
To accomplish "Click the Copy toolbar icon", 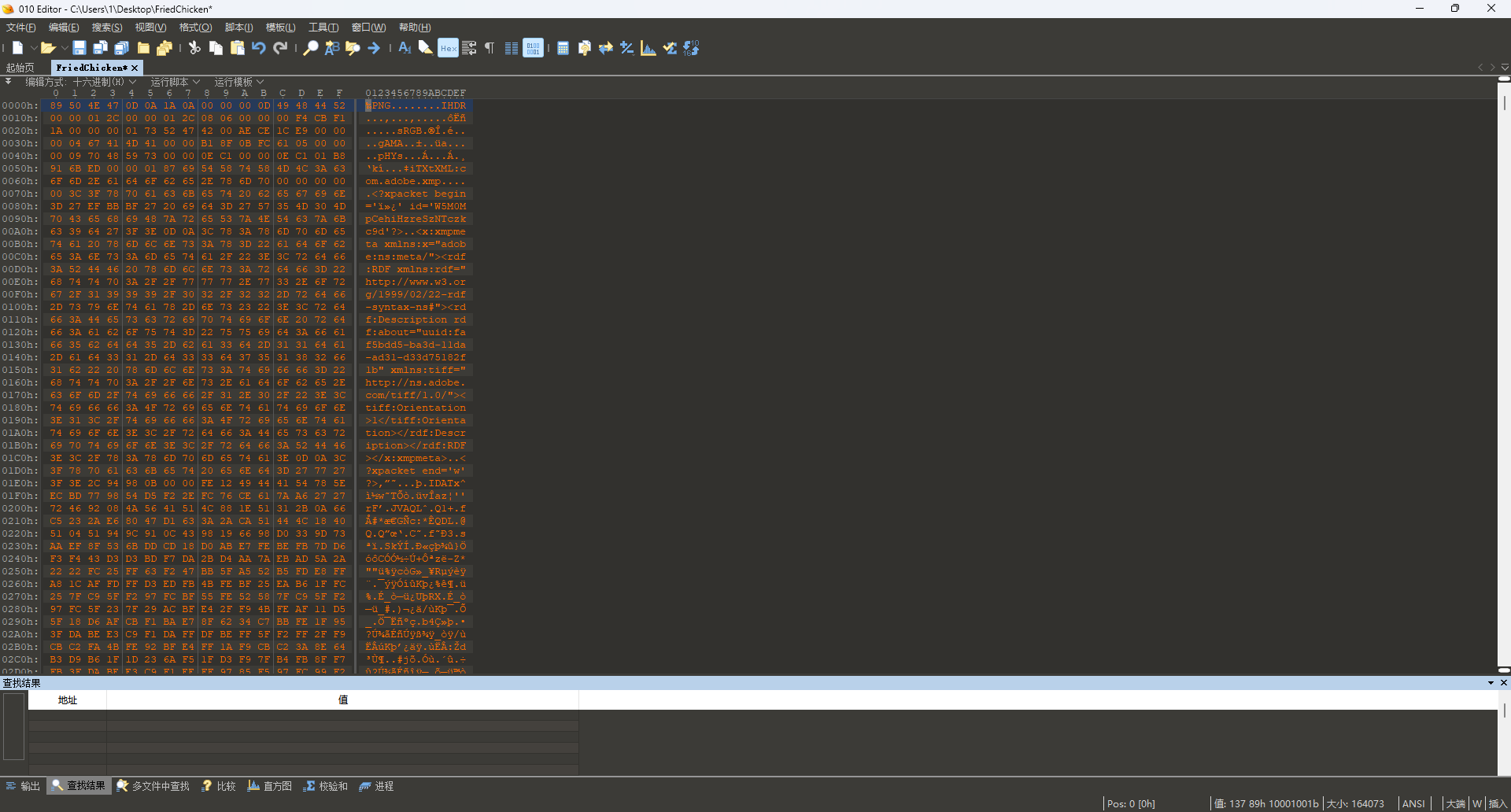I will [x=216, y=48].
